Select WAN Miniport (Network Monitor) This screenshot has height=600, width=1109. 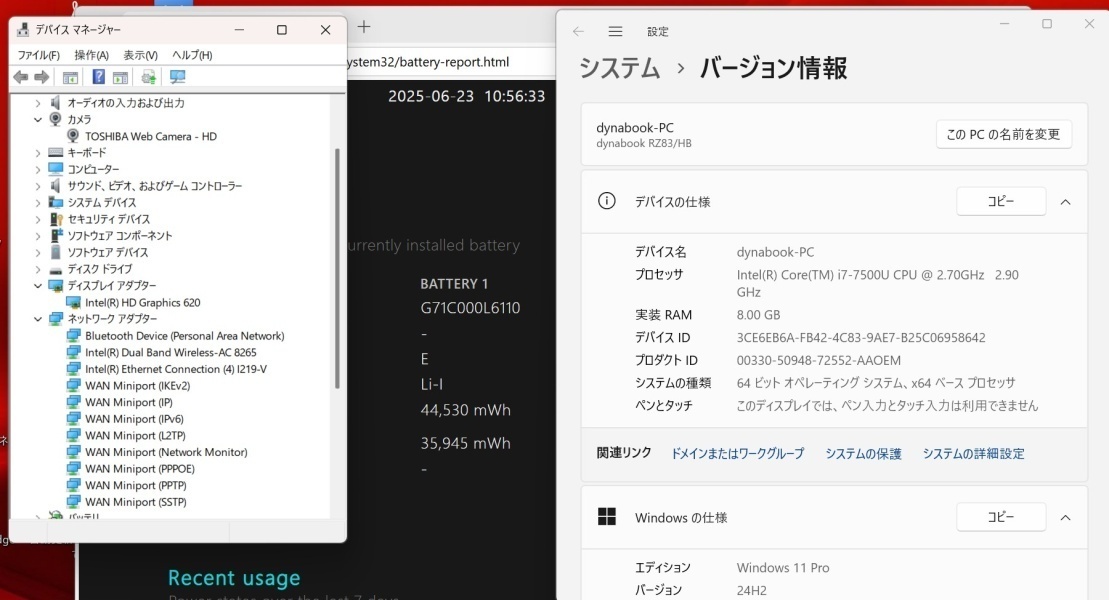coord(166,452)
